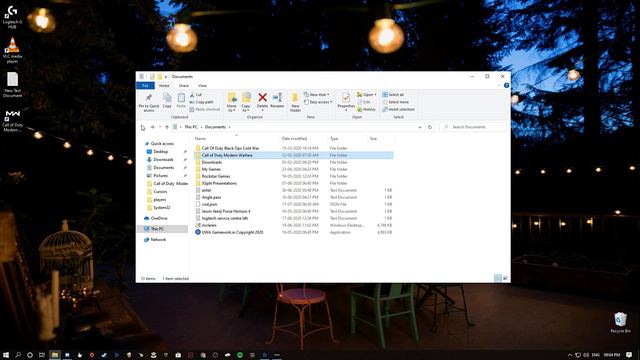This screenshot has width=640, height=360.
Task: Select the My Games folder
Action: point(293,169)
